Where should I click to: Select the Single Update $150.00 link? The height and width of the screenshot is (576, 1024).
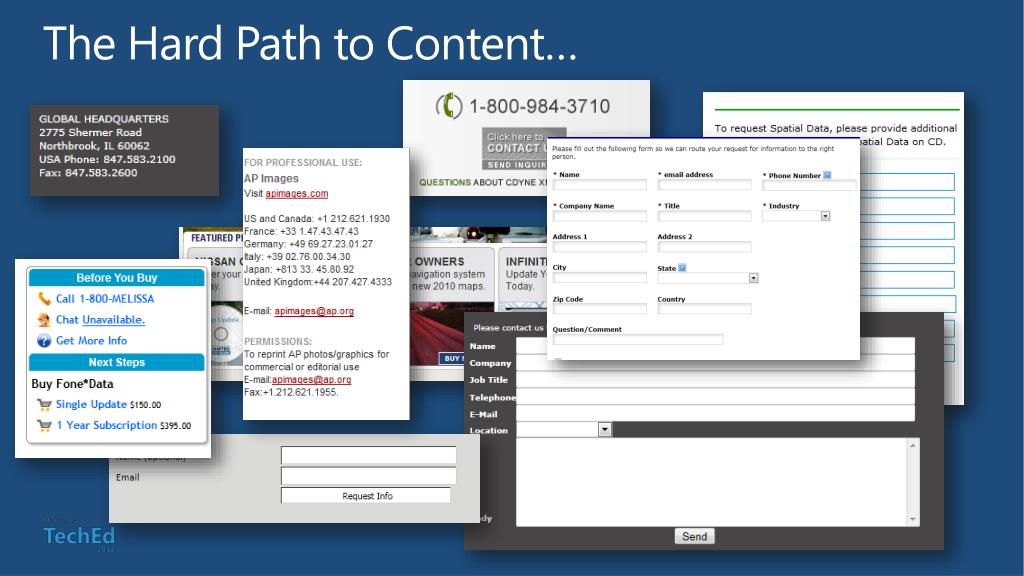[108, 404]
